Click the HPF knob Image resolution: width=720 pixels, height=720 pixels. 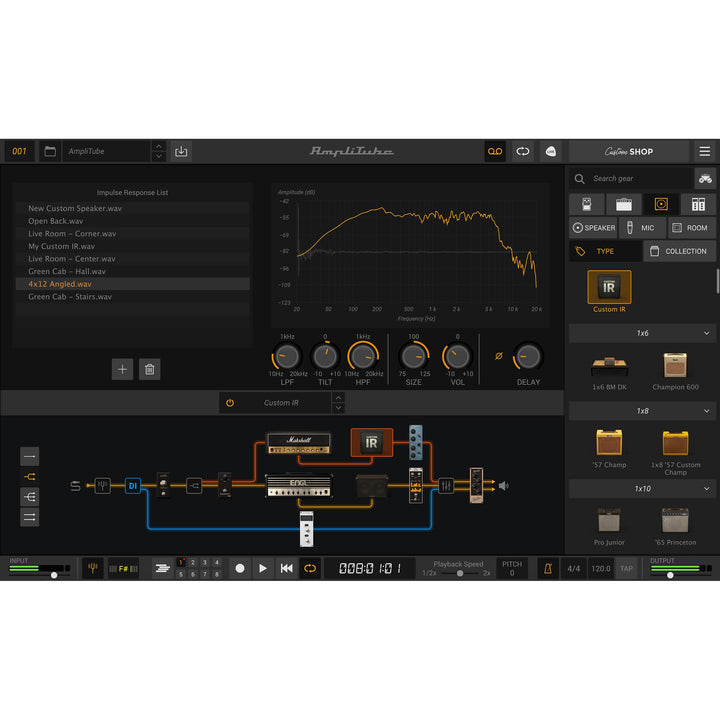[363, 356]
